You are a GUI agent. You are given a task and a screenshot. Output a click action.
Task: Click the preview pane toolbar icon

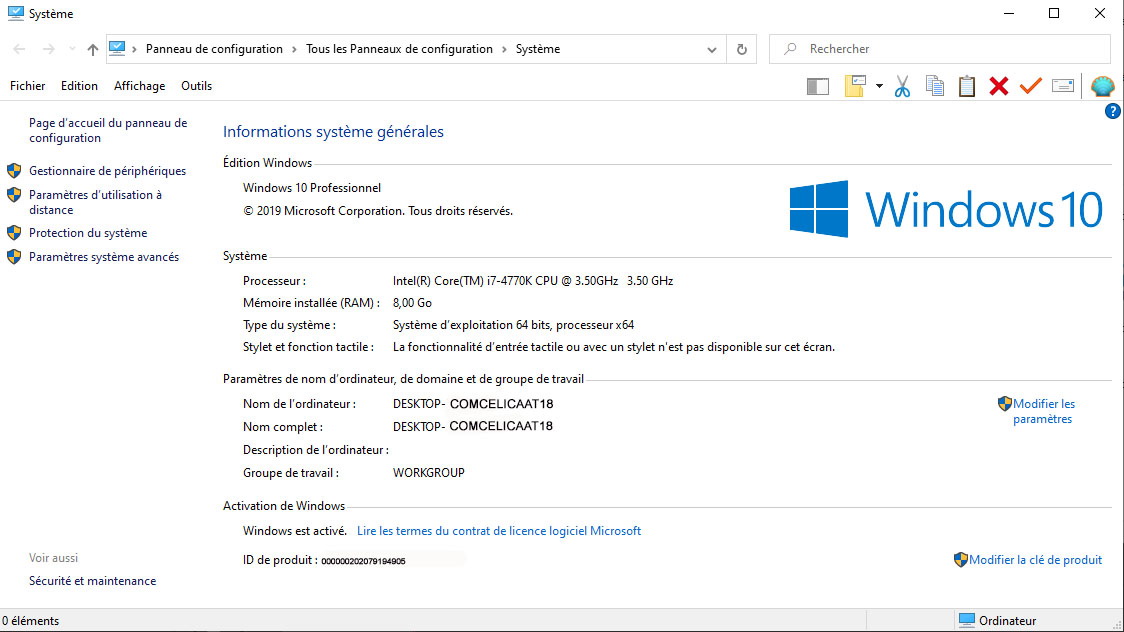pyautogui.click(x=817, y=87)
